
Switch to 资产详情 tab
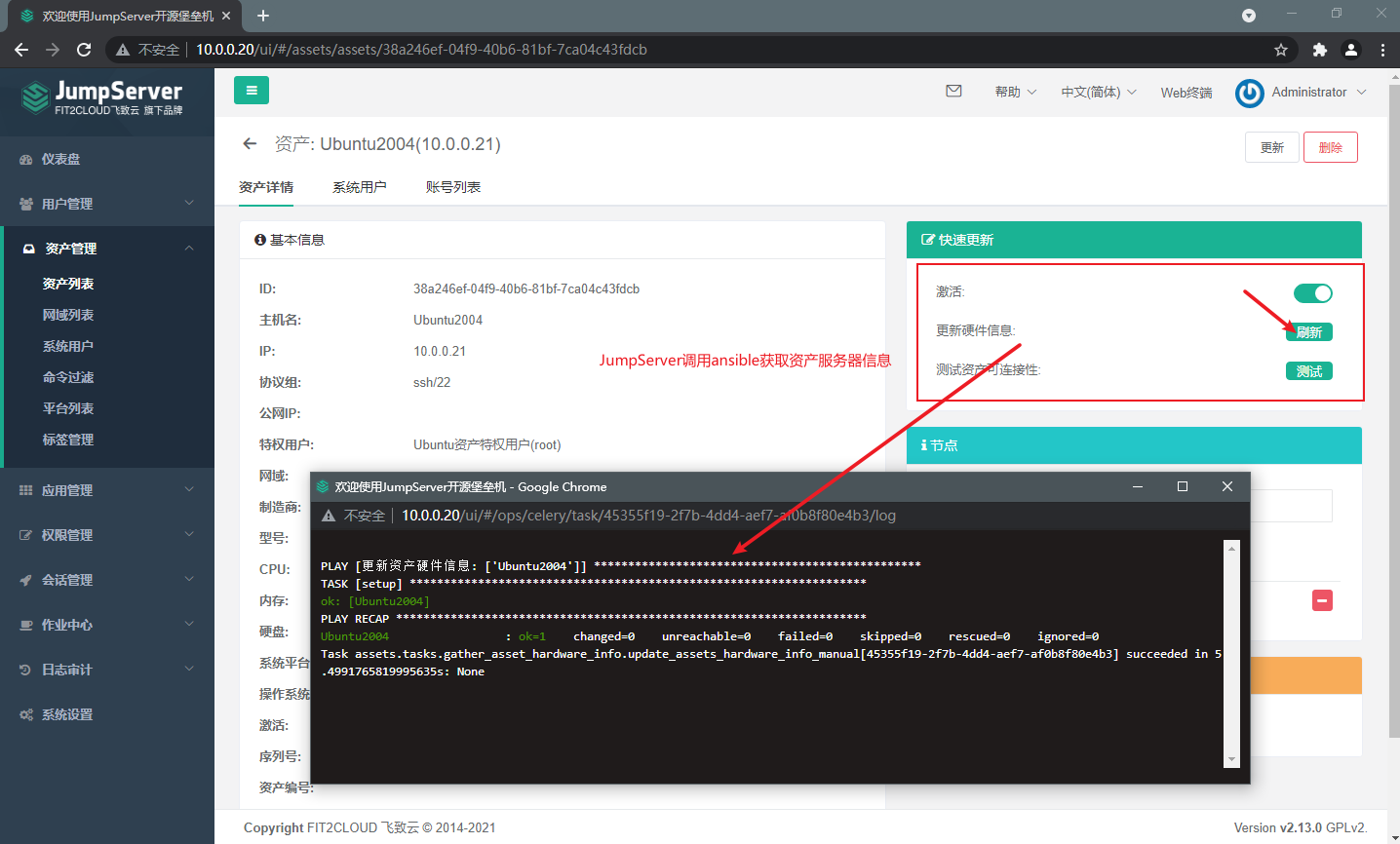266,187
